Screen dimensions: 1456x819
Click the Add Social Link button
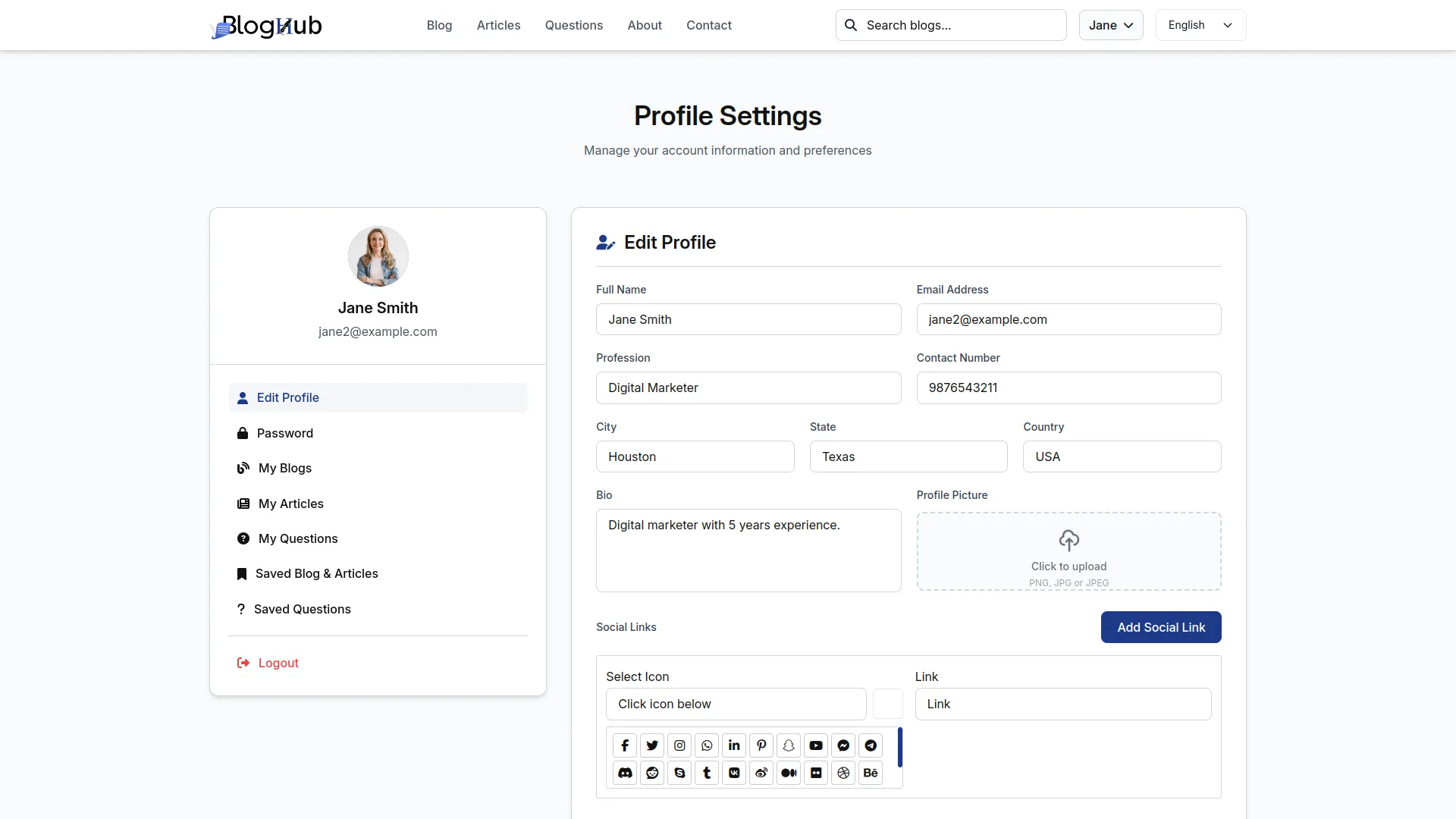[x=1160, y=627]
